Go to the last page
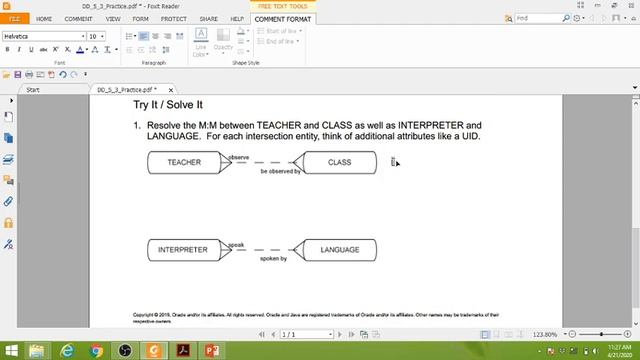 [x=351, y=334]
